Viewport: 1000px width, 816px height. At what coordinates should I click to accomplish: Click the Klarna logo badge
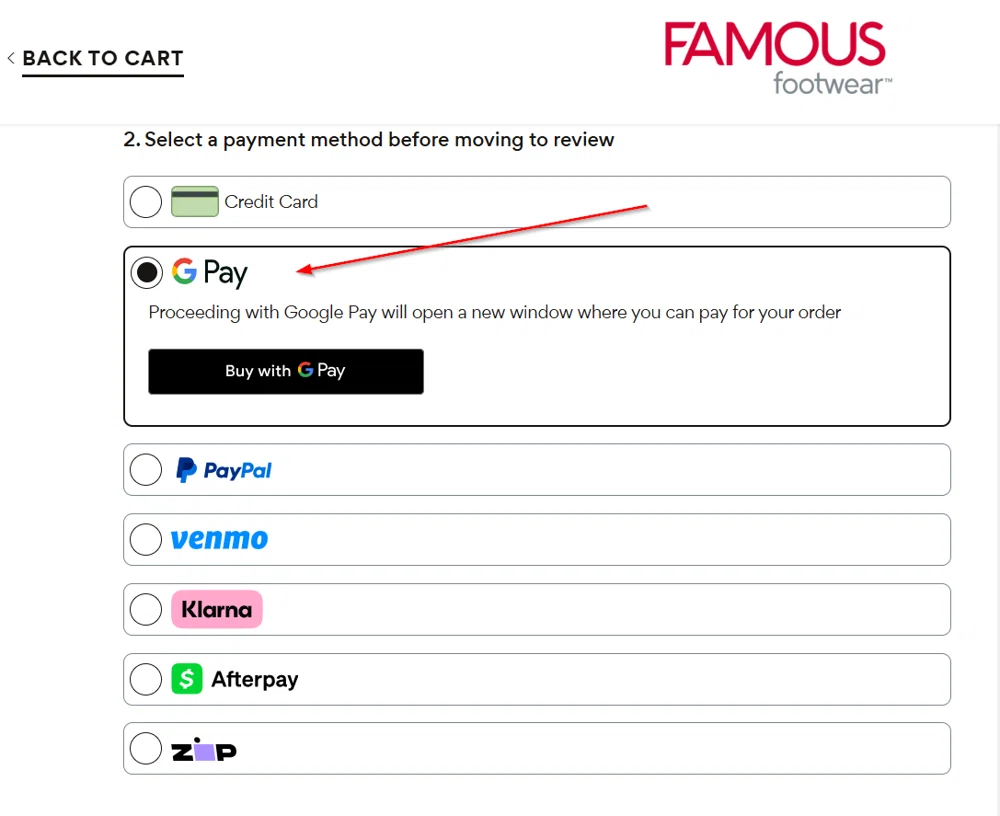(x=216, y=609)
